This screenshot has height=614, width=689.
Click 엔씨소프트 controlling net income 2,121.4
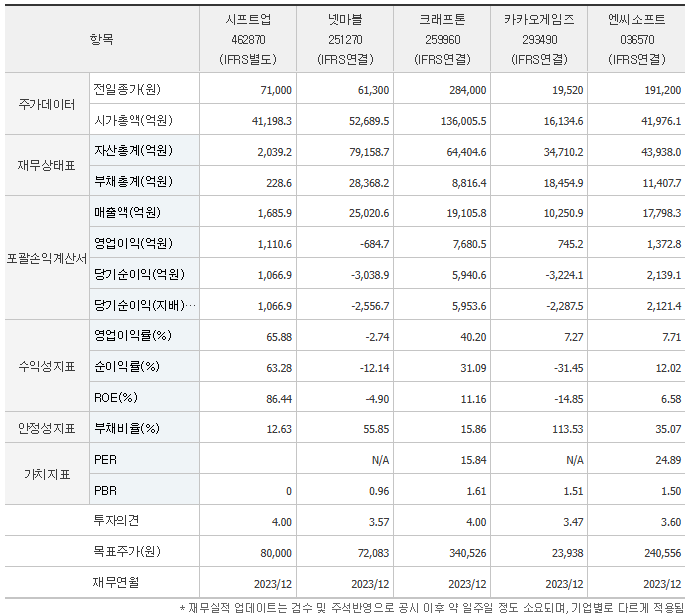coord(664,306)
